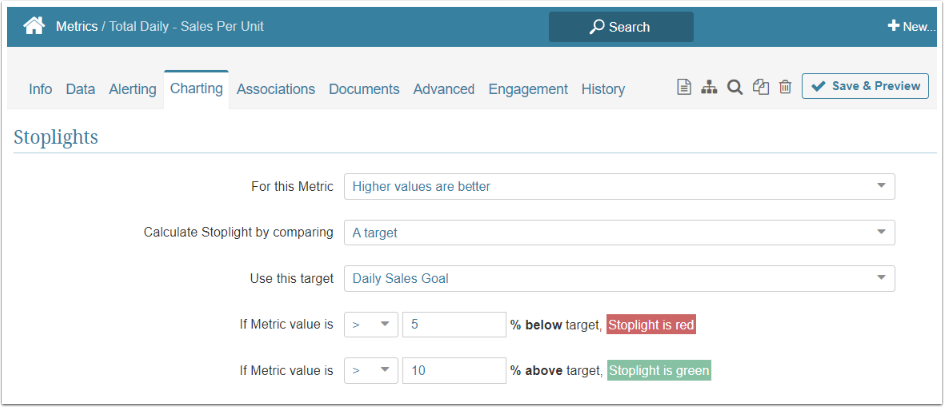Open the New menu with plus icon
The width and height of the screenshot is (944, 407).
tap(910, 27)
